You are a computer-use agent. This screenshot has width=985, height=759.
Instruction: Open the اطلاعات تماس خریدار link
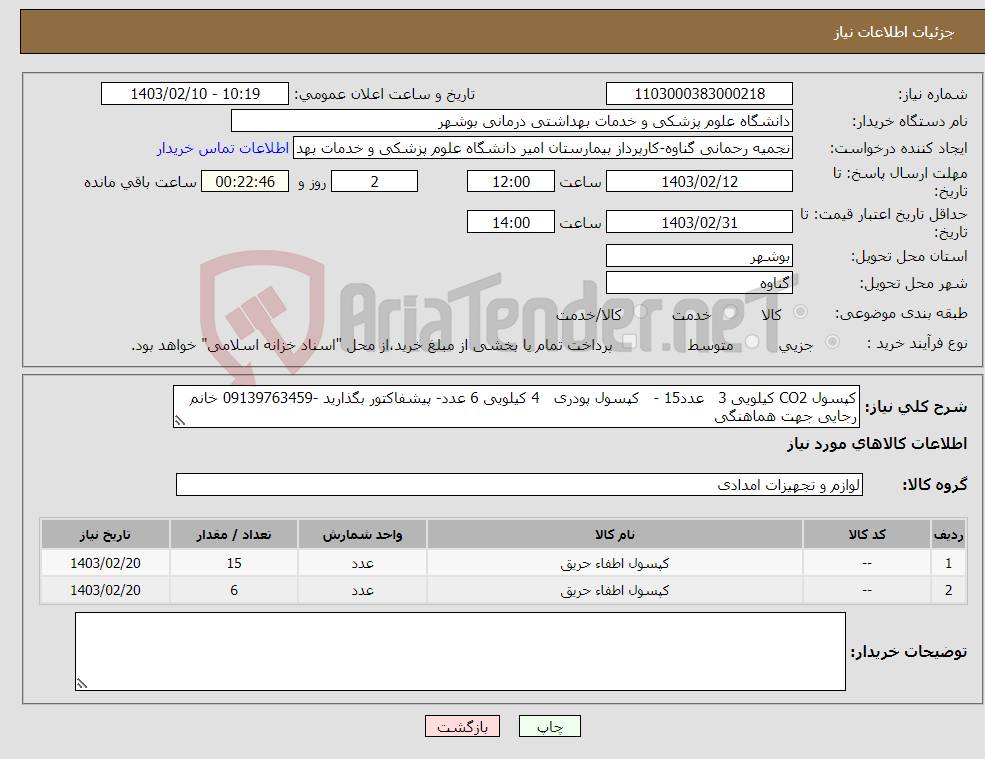click(223, 148)
